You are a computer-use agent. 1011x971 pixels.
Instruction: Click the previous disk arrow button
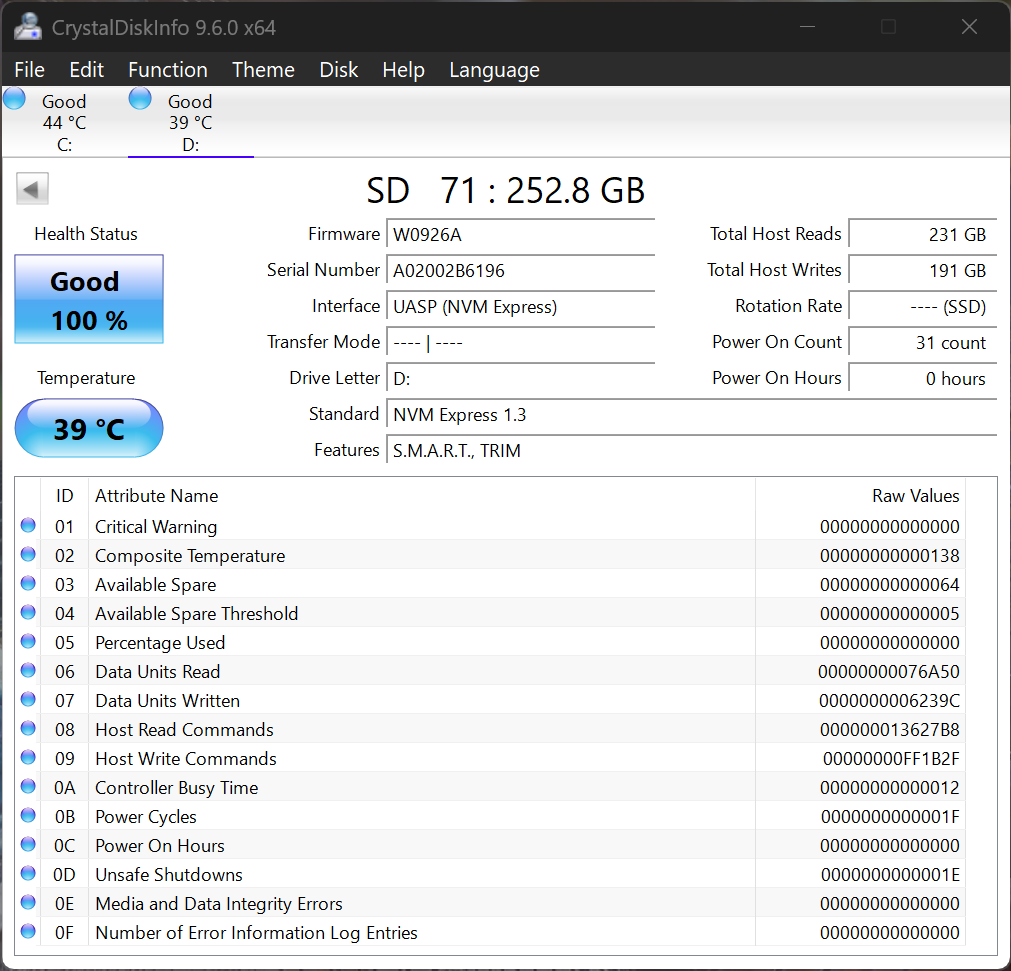click(32, 189)
